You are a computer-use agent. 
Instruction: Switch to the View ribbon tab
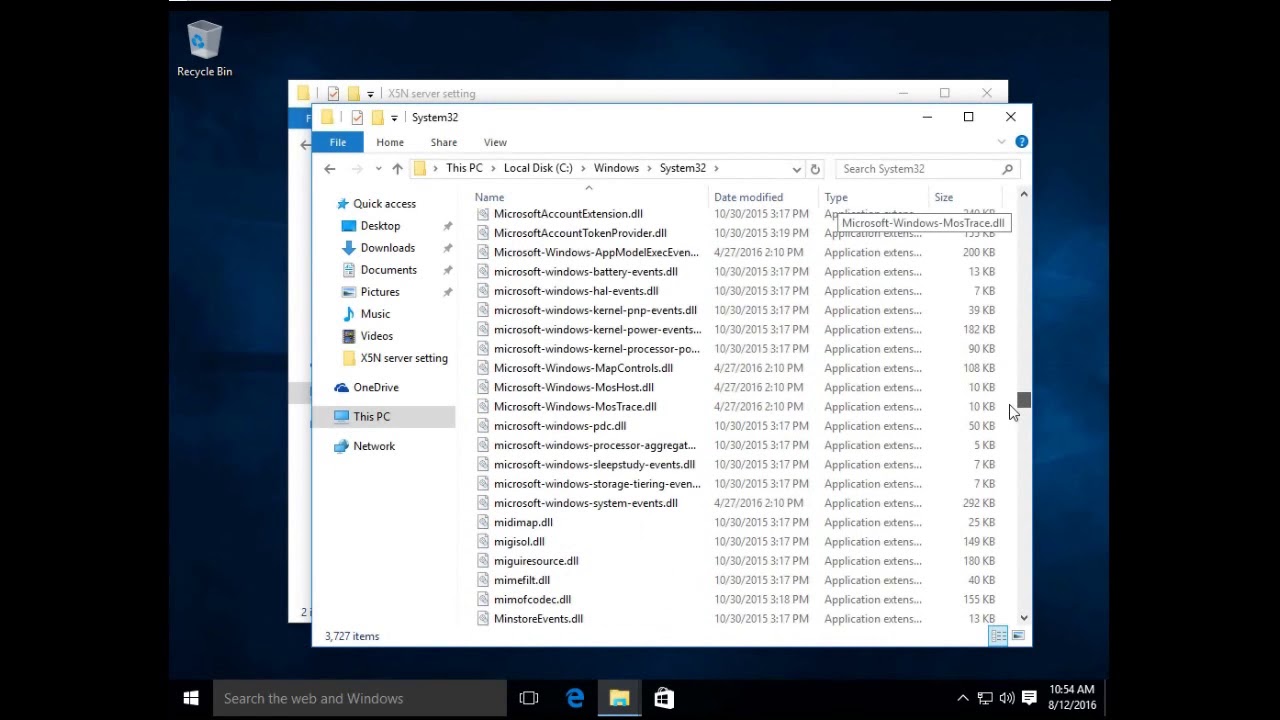coord(495,142)
